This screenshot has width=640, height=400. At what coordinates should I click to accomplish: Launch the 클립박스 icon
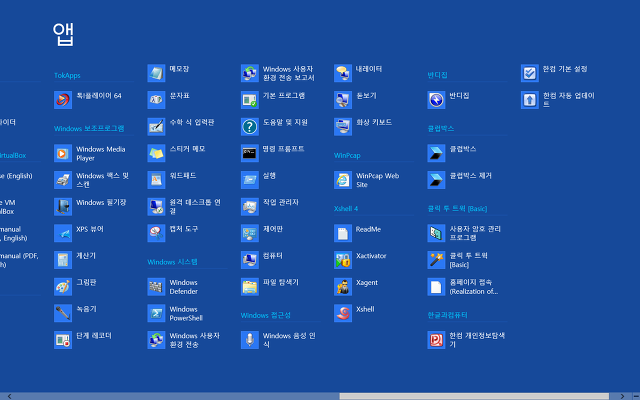pos(436,153)
